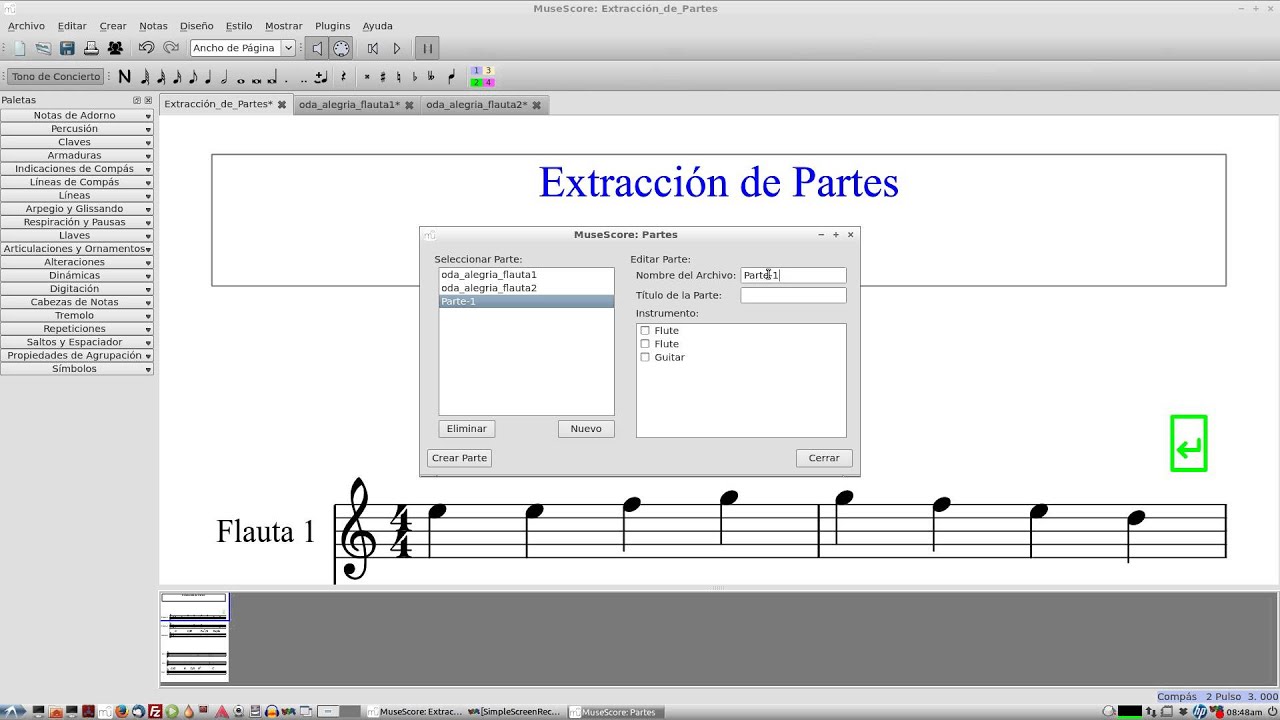Viewport: 1280px width, 720px height.
Task: Open the Notas menu
Action: point(153,26)
